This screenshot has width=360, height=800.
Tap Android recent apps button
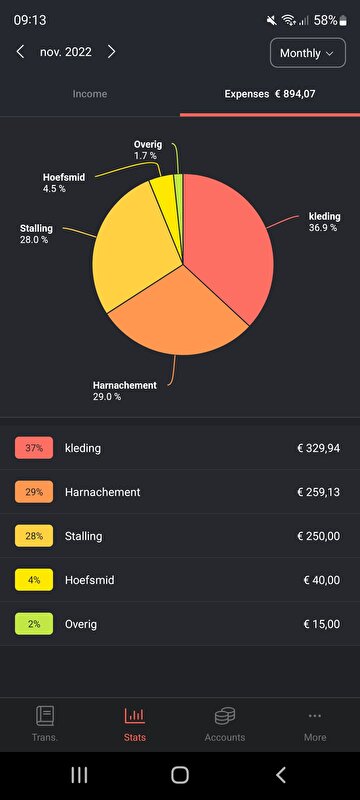tap(79, 775)
